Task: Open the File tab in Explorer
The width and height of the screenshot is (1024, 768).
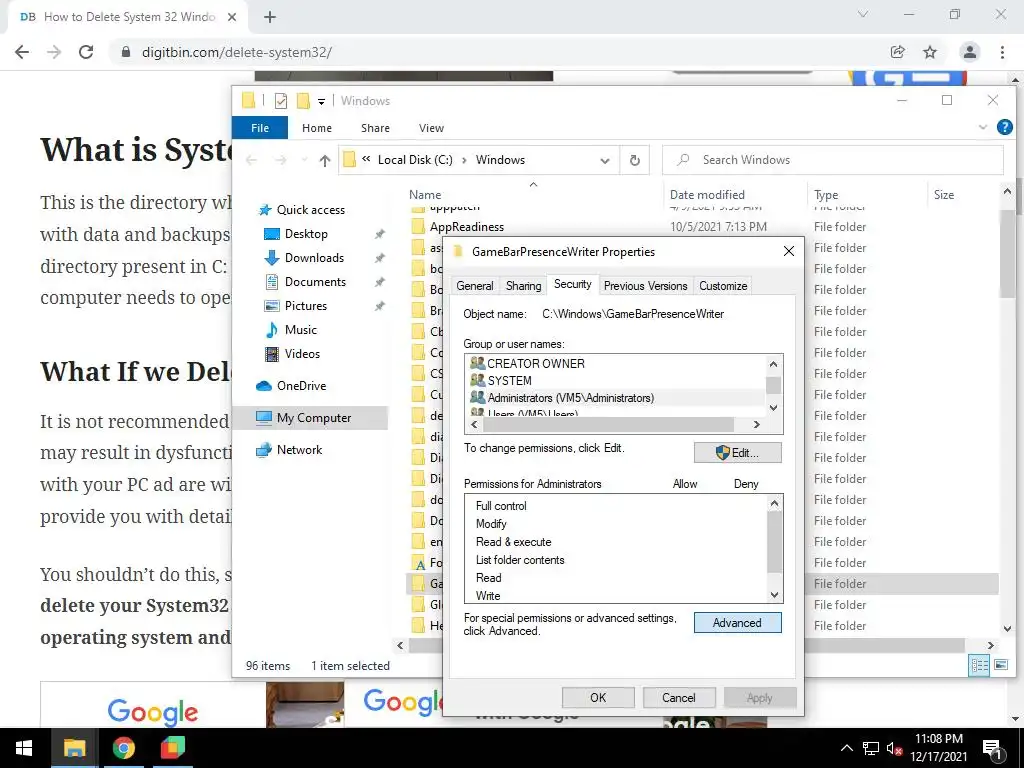Action: click(x=260, y=128)
